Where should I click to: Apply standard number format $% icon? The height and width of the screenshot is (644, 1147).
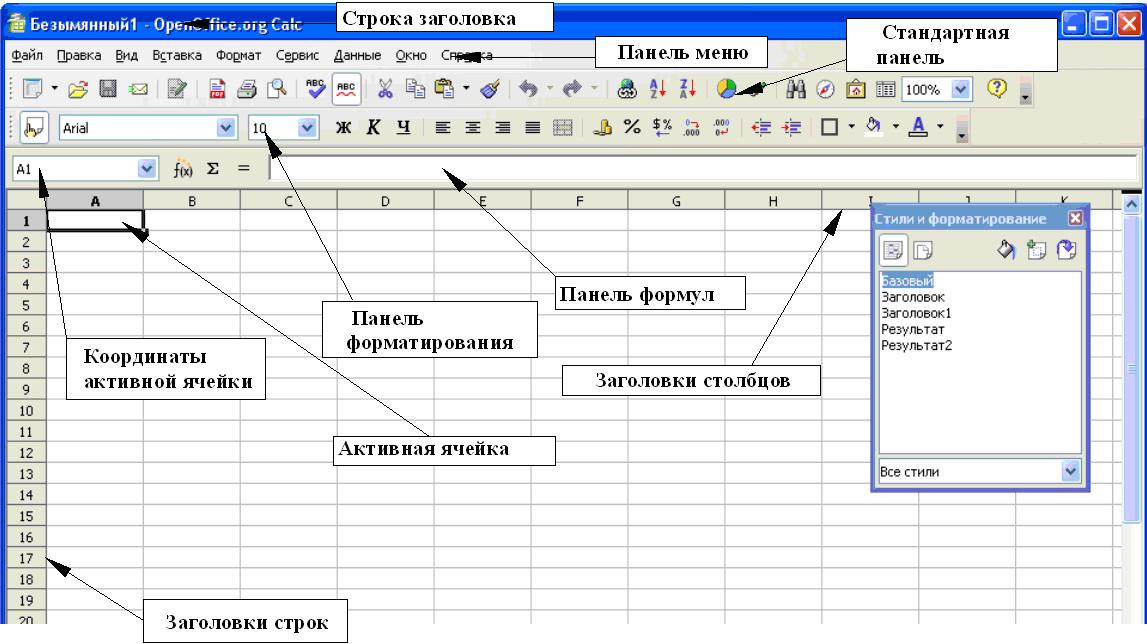(x=662, y=127)
